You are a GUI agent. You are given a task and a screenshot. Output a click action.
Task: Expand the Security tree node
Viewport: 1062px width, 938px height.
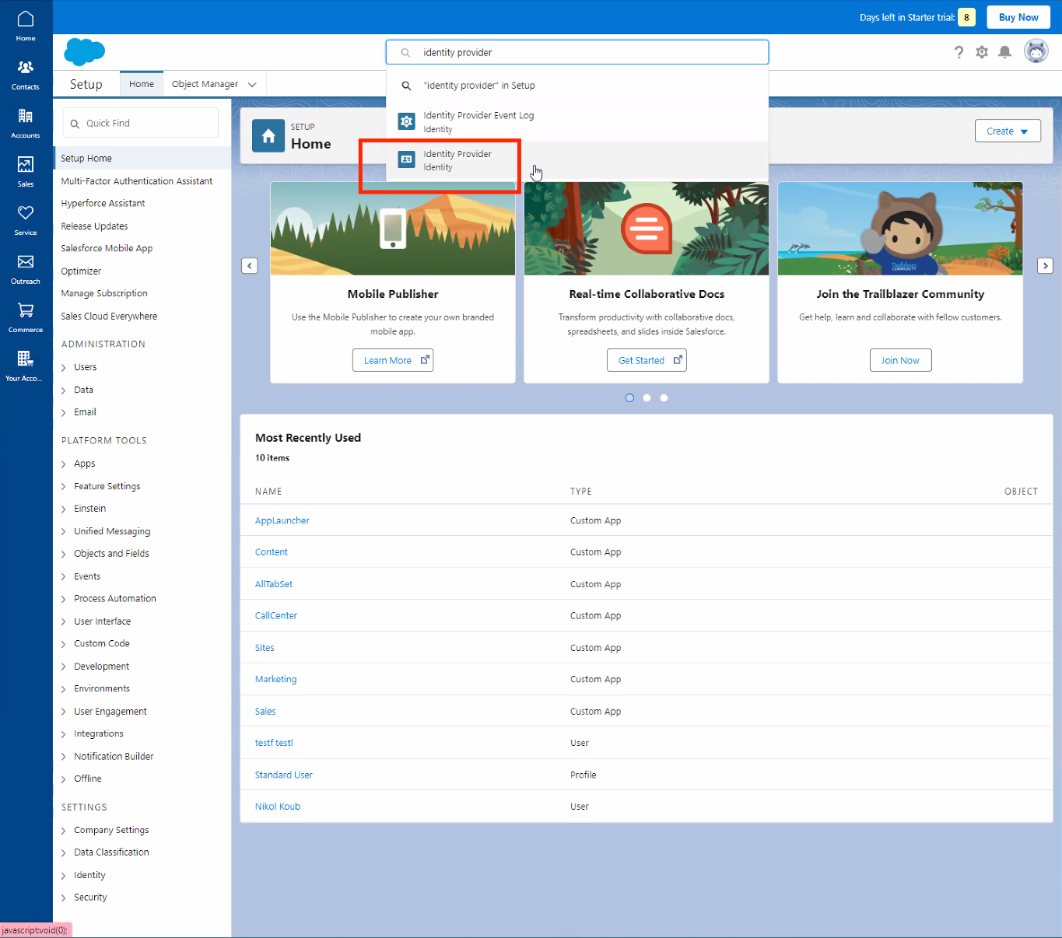[64, 898]
